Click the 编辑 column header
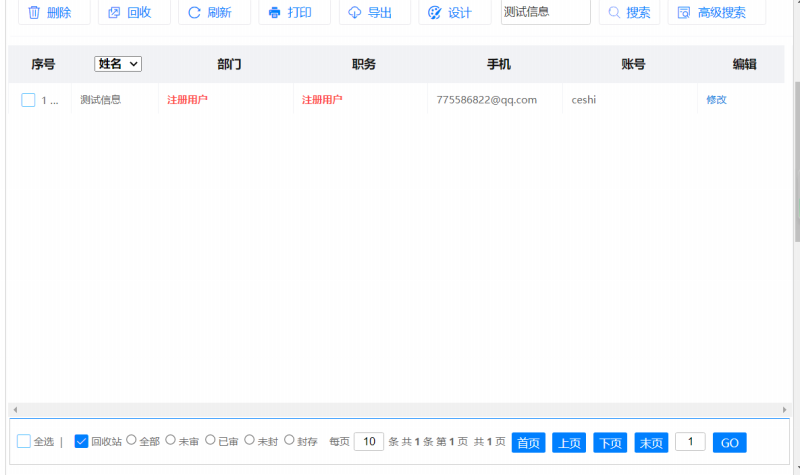This screenshot has width=800, height=475. 744,64
